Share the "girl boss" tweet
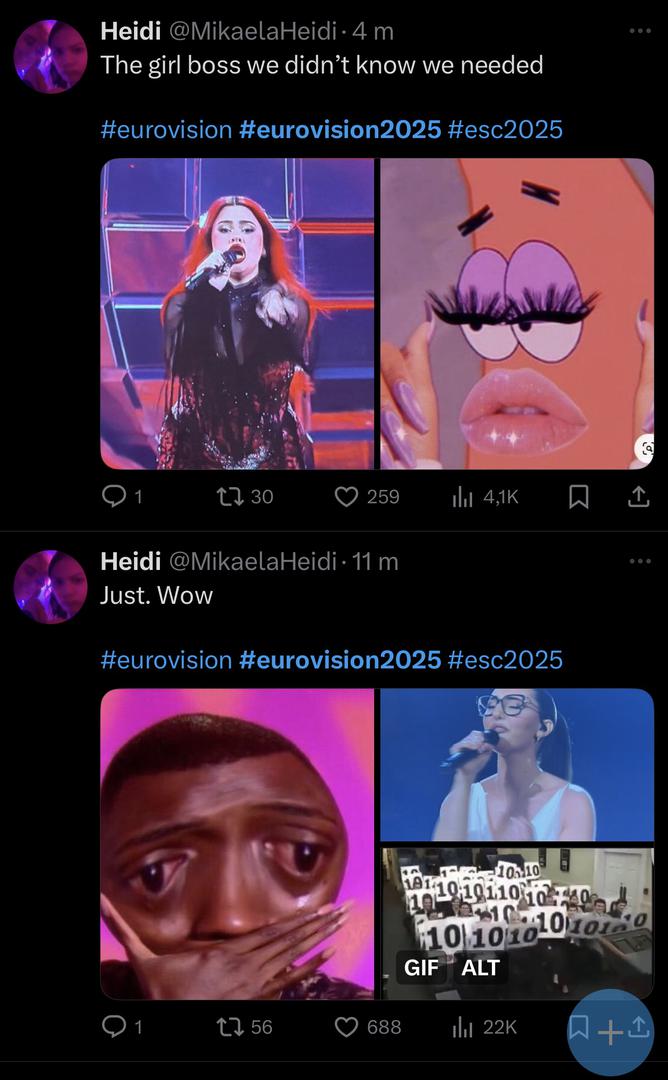This screenshot has height=1080, width=668. pos(637,496)
